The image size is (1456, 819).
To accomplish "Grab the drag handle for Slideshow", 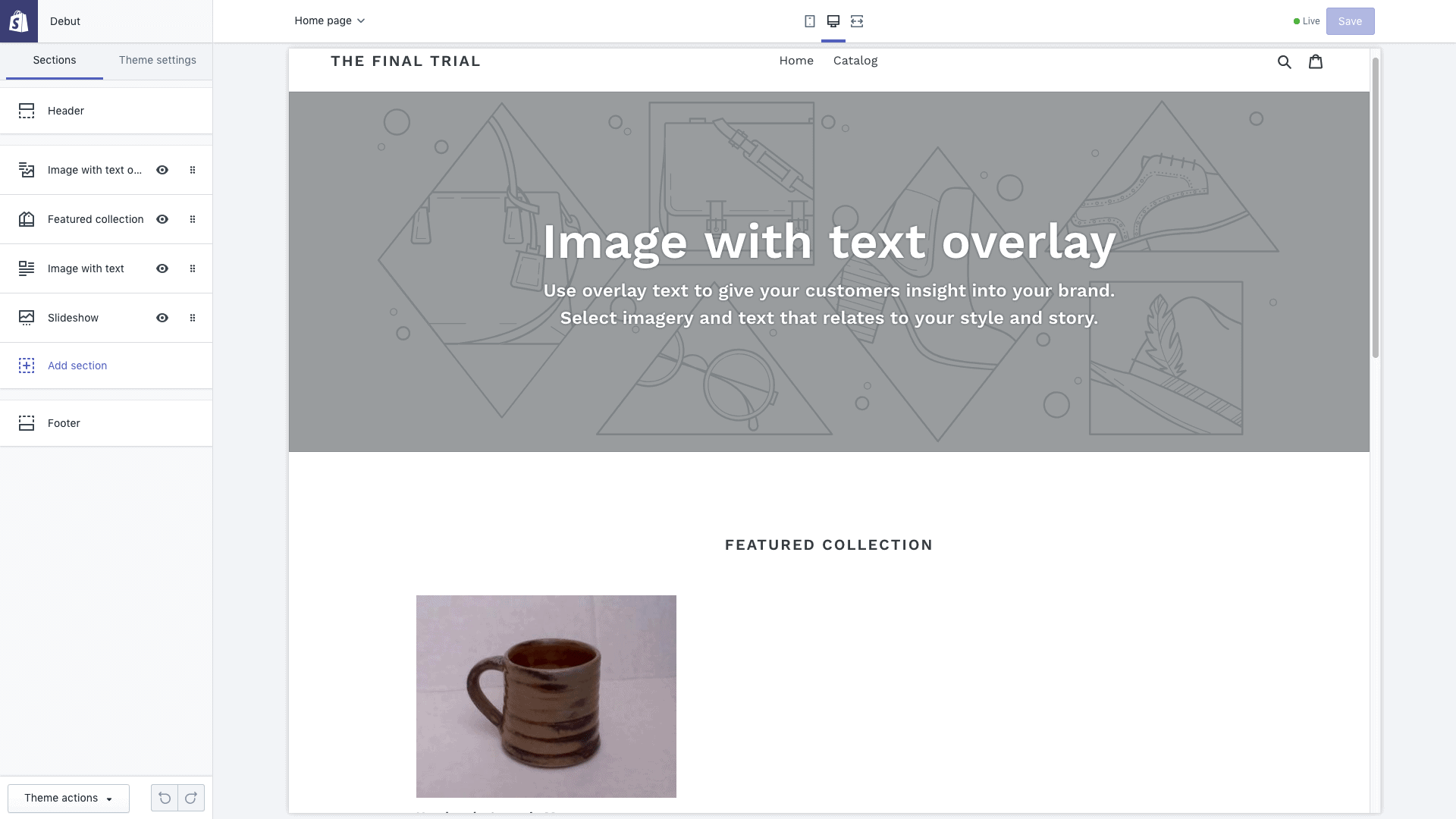I will [x=193, y=318].
